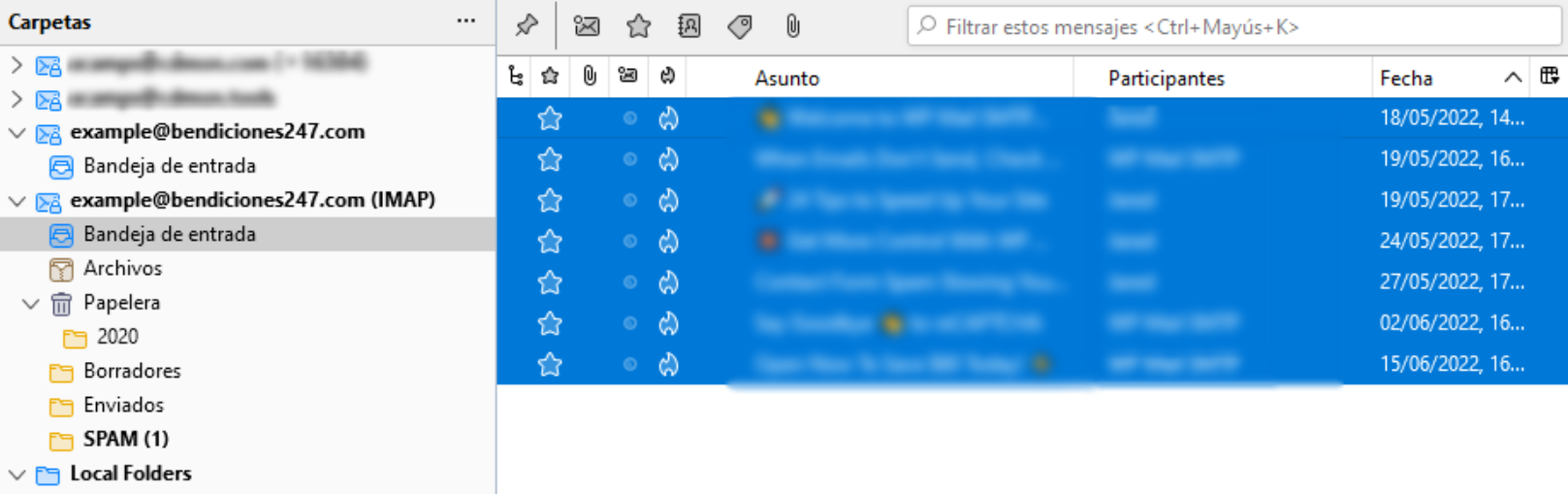
Task: Toggle the pin quick filter icon
Action: 527,26
